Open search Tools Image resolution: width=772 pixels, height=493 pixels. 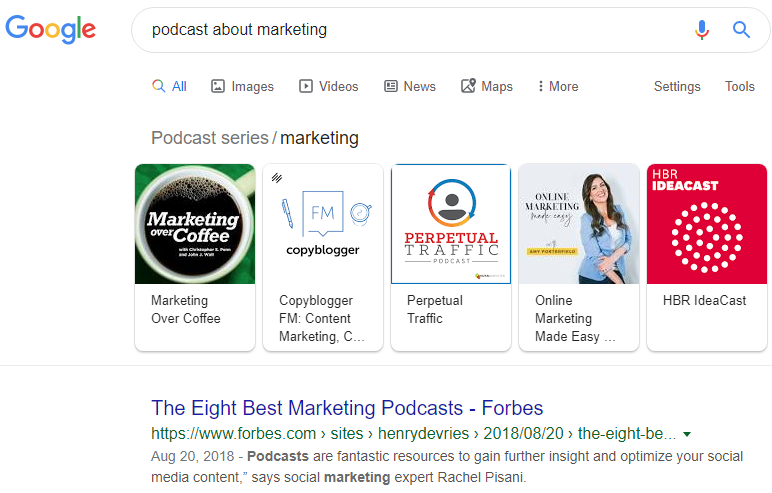click(740, 86)
